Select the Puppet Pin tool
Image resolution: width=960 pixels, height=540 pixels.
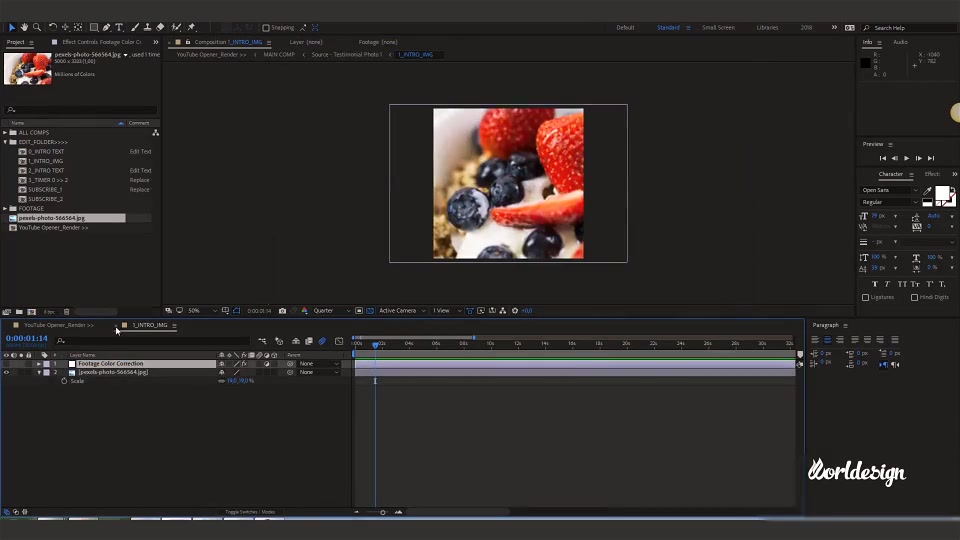191,28
